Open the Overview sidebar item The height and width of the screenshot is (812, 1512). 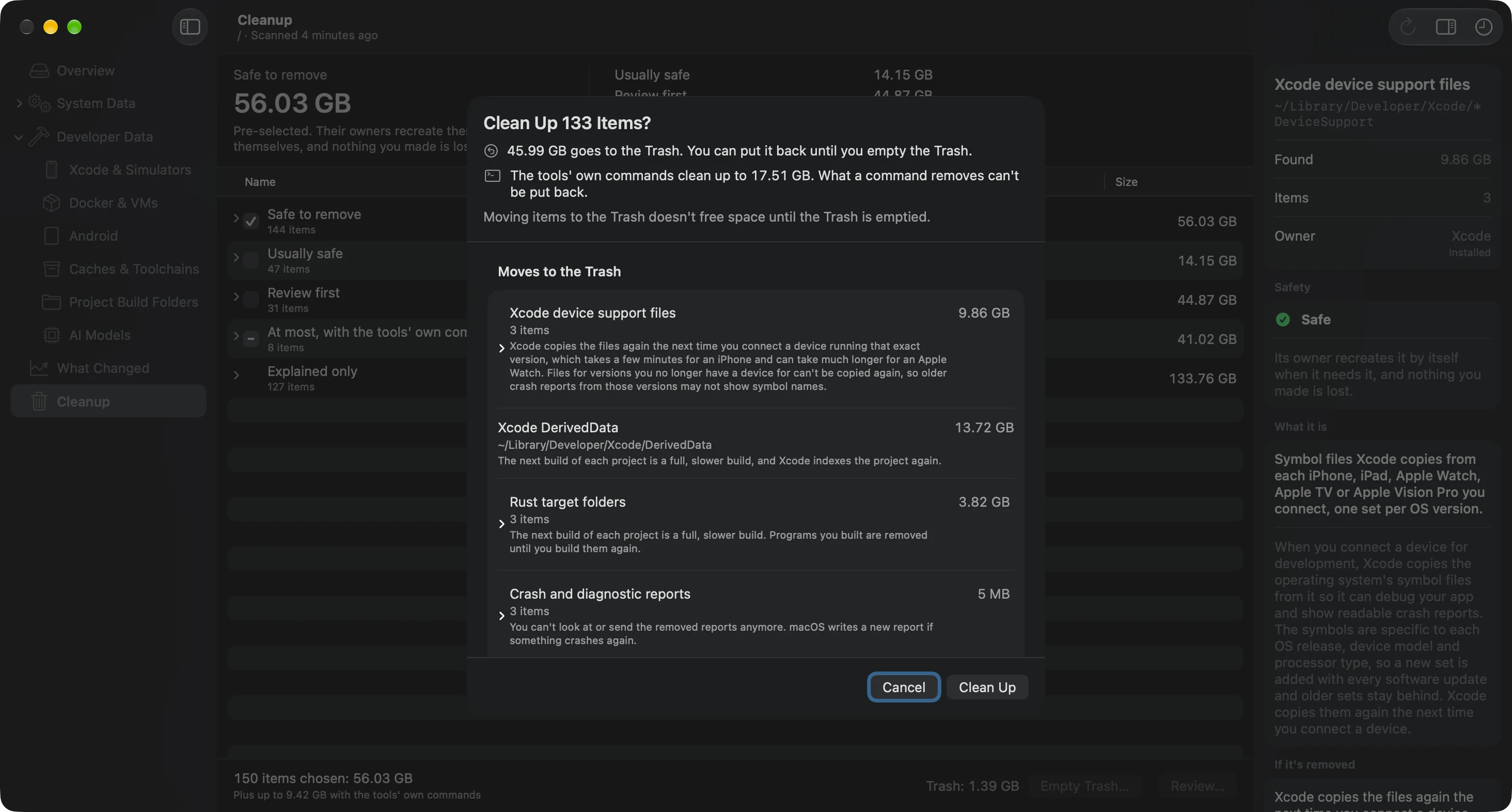(108, 70)
